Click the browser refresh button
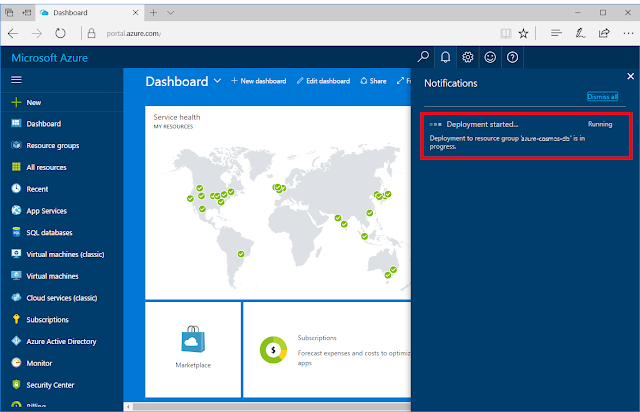This screenshot has height=412, width=640. (60, 33)
